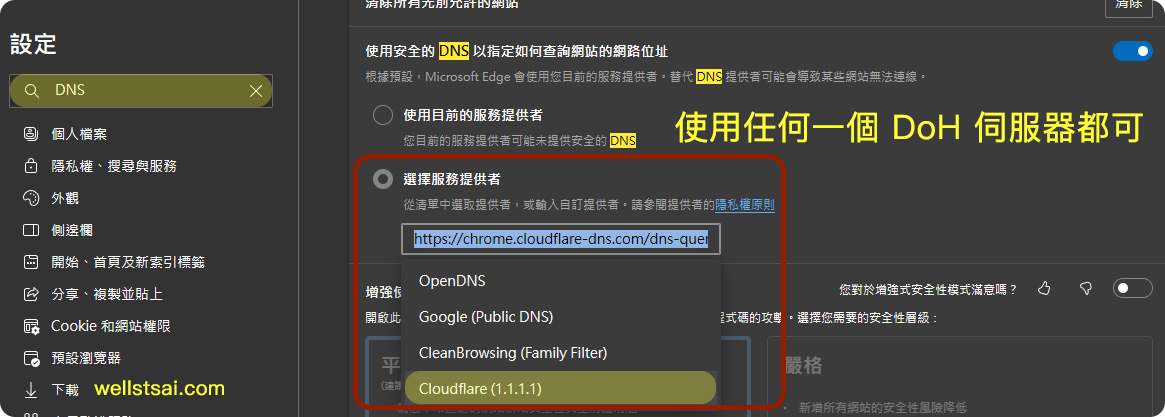Open the 側邊欄 settings section
The image size is (1165, 417).
72,230
